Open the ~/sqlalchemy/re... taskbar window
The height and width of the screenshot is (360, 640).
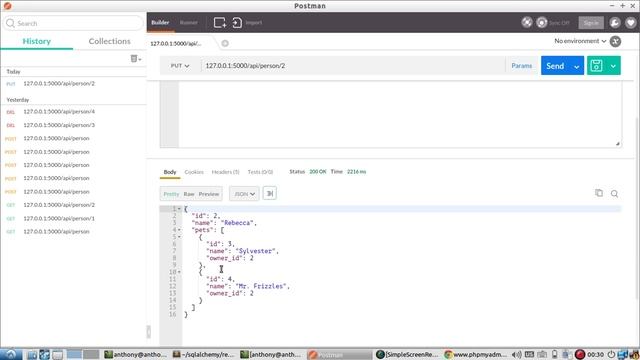[x=203, y=354]
